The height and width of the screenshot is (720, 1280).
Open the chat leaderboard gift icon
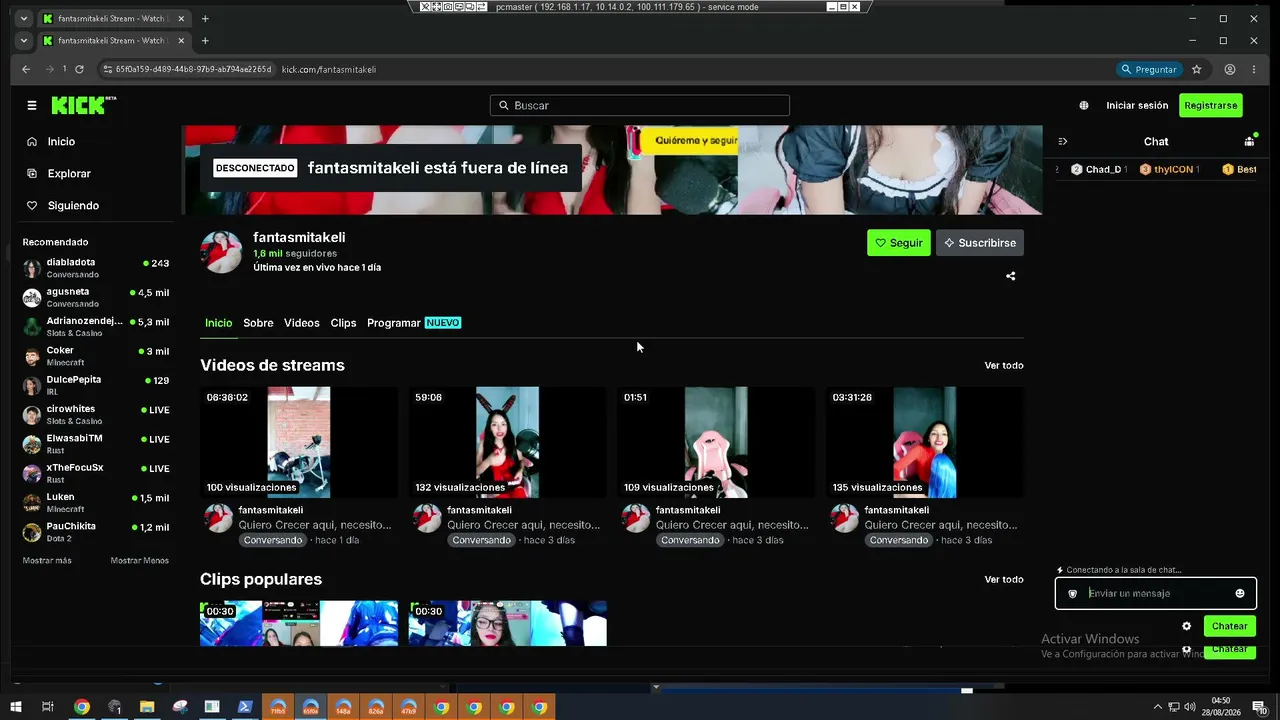(x=1249, y=142)
